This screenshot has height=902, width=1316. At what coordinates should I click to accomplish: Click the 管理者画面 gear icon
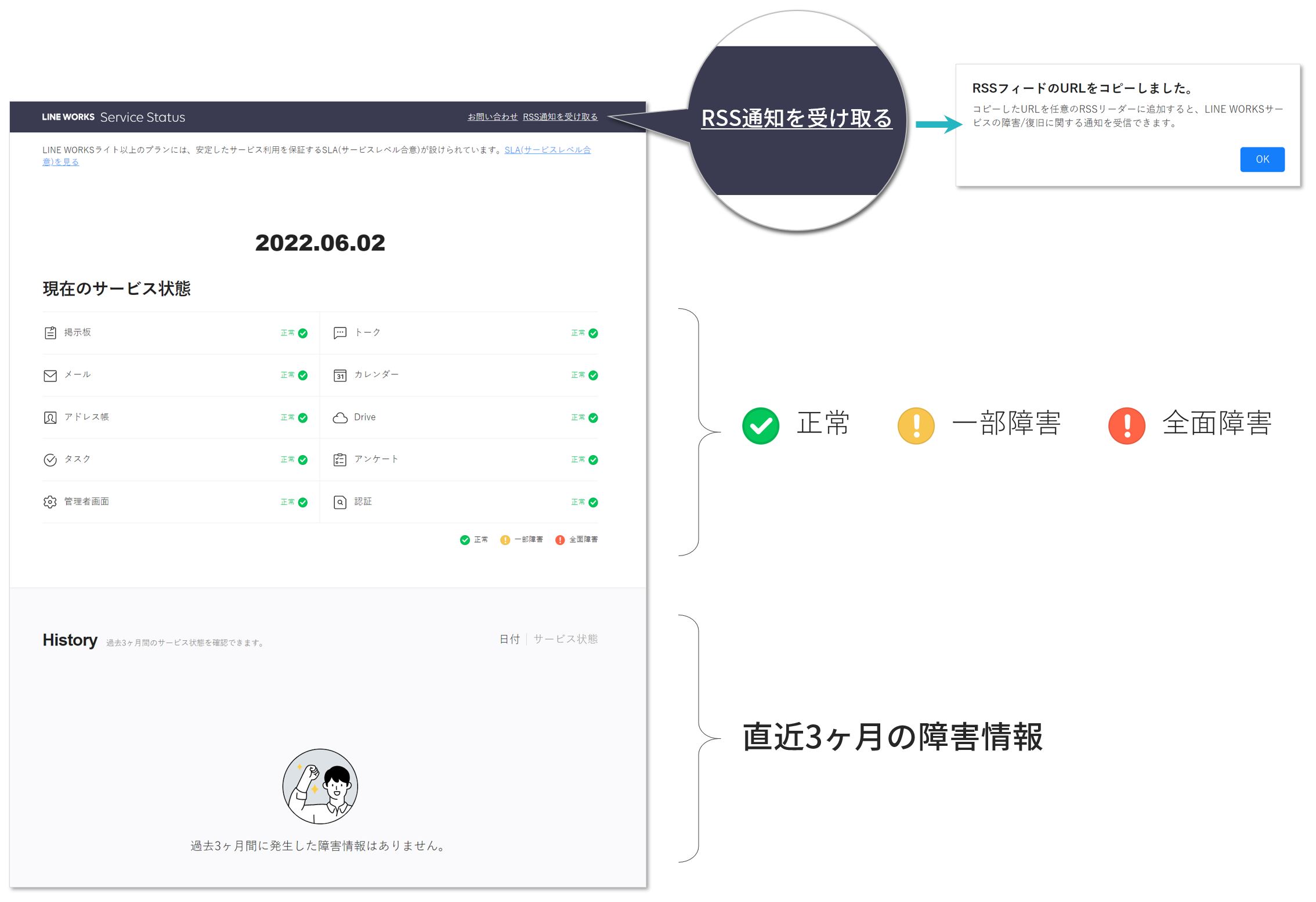click(x=50, y=502)
